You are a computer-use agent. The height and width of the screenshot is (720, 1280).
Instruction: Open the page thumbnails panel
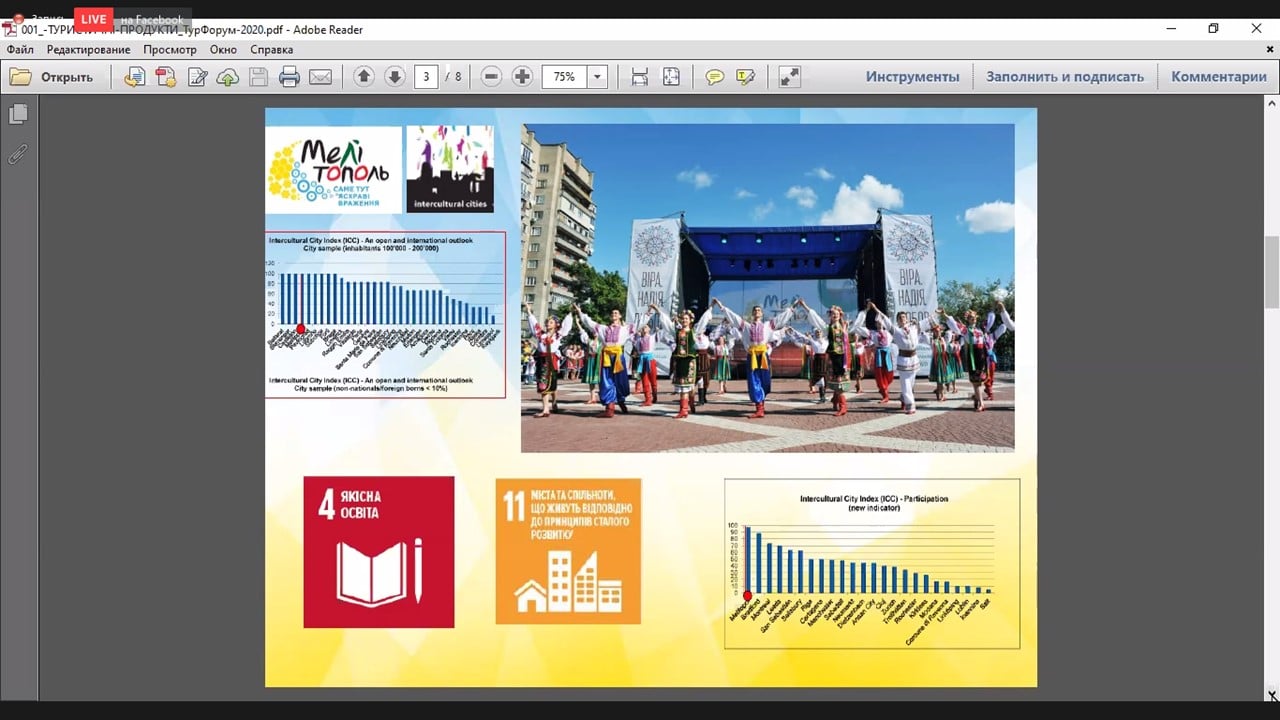click(x=18, y=115)
